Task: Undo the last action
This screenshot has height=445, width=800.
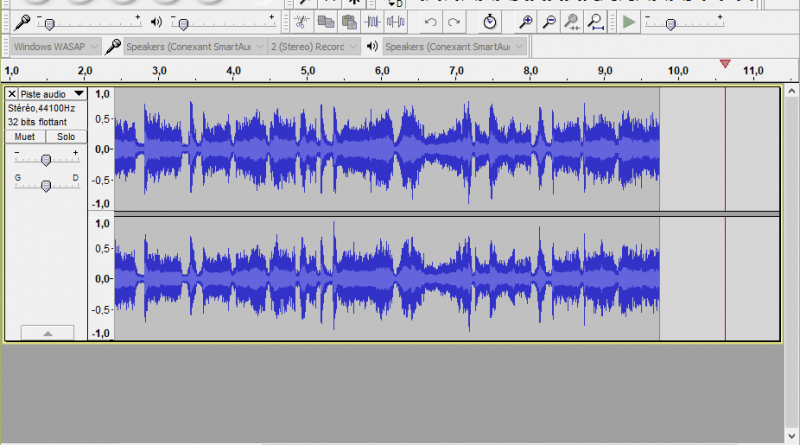Action: (x=431, y=21)
